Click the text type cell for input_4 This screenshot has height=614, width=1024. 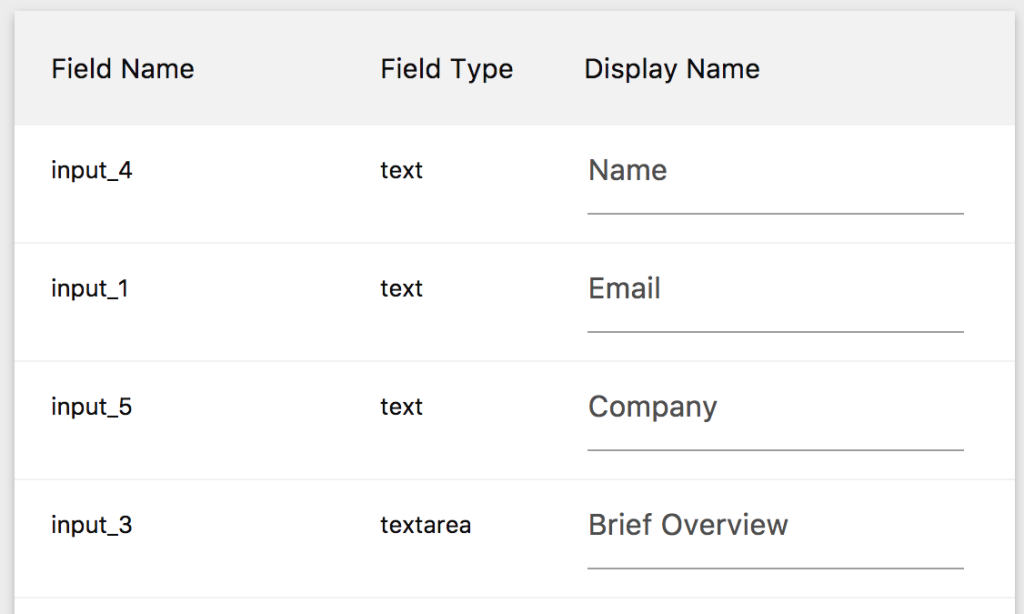click(401, 171)
